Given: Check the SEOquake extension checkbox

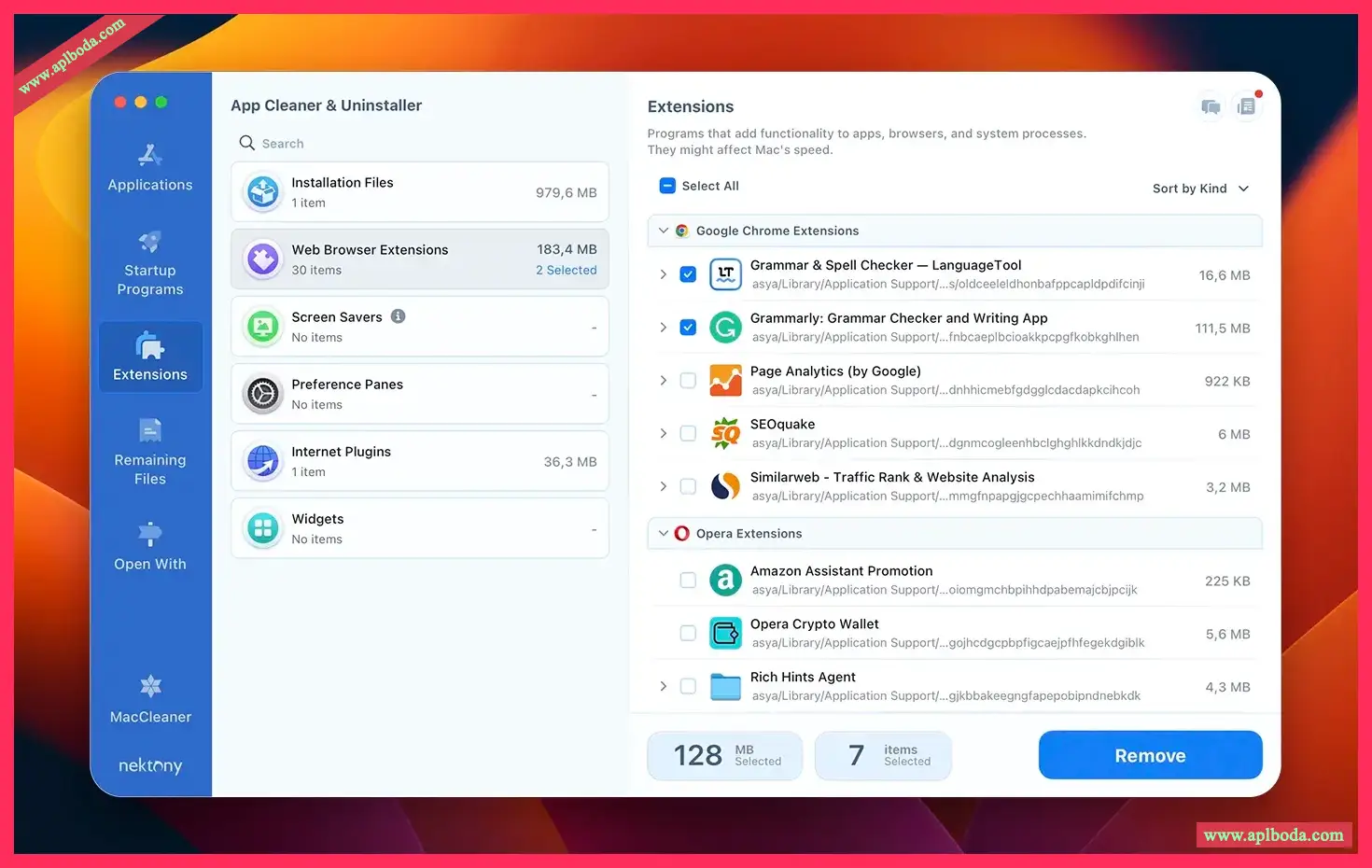Looking at the screenshot, I should 688,433.
